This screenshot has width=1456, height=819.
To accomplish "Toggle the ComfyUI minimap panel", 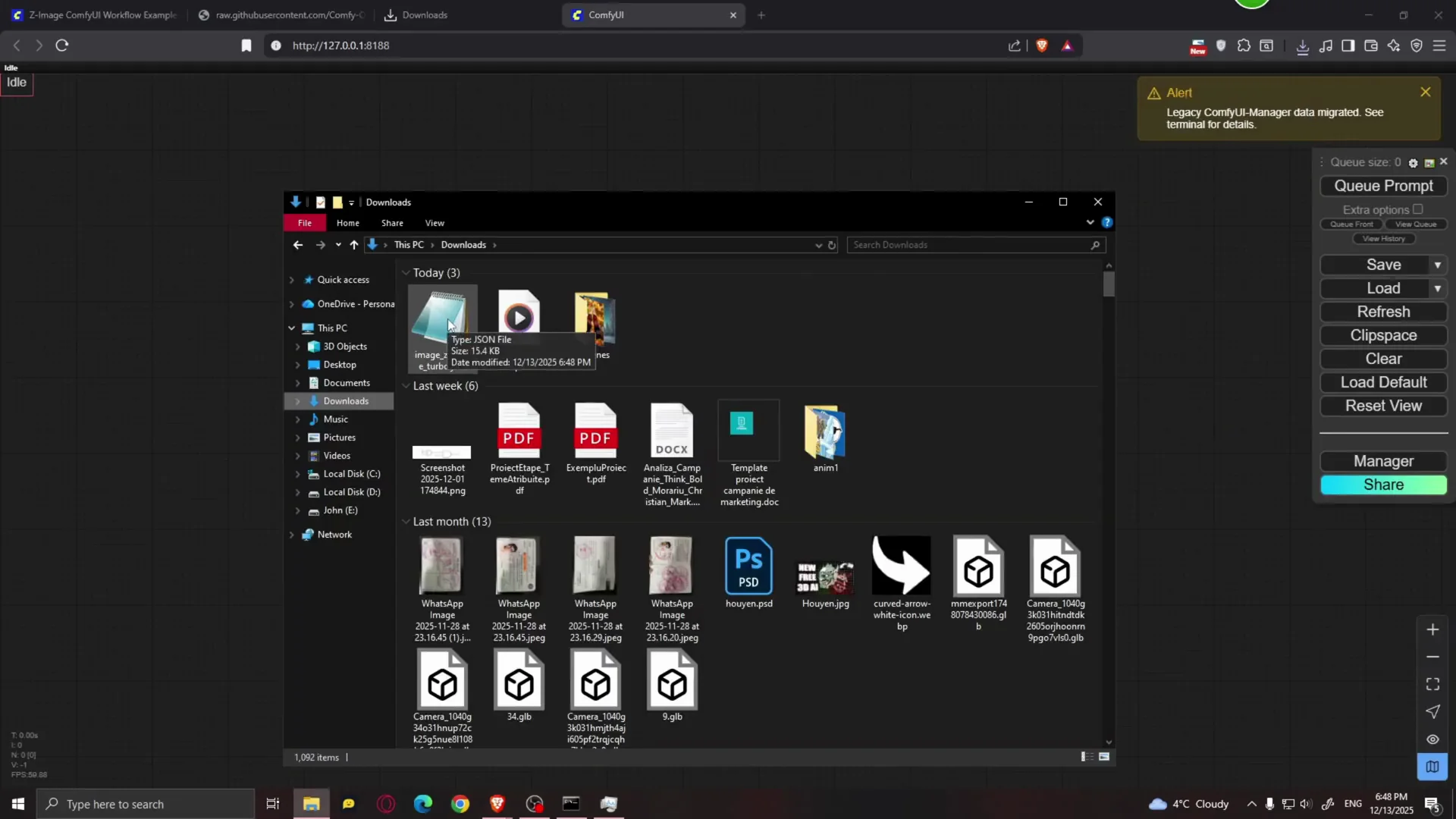I will 1432,767.
